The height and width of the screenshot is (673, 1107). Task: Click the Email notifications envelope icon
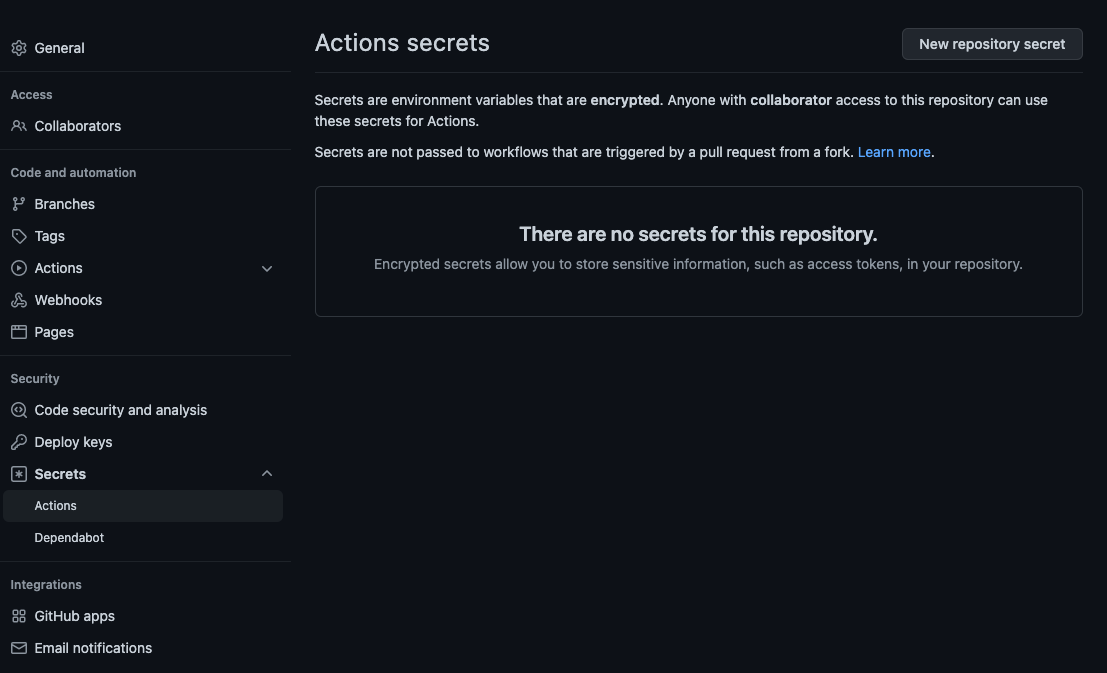click(17, 648)
